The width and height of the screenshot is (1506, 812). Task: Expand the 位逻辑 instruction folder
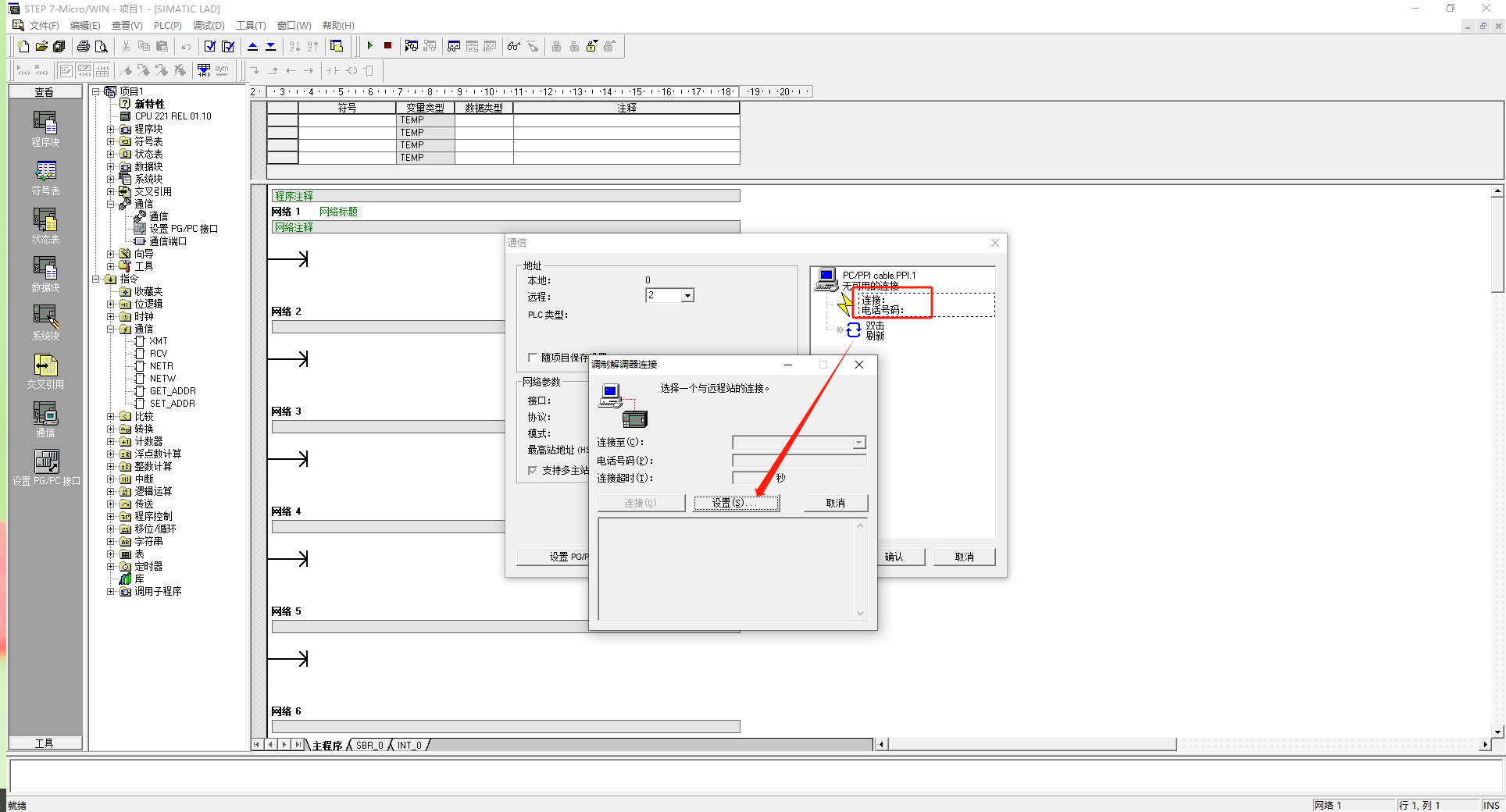pos(111,304)
